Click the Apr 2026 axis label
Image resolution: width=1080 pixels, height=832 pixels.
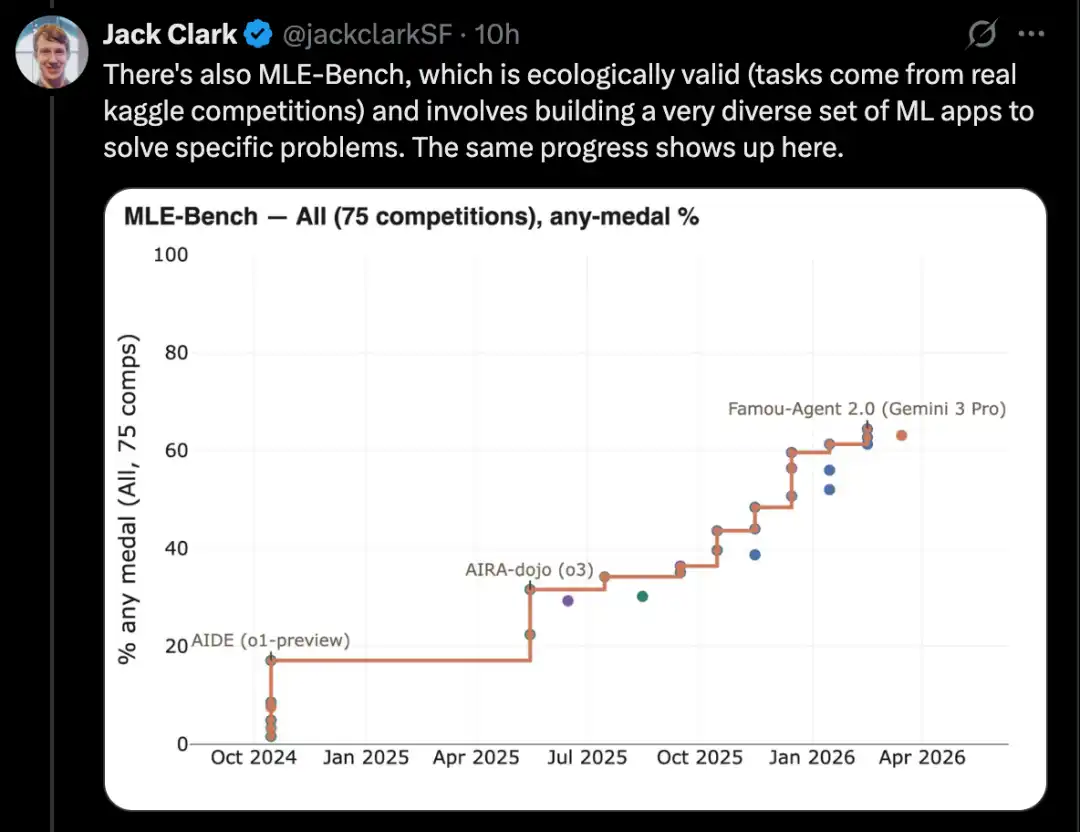coord(922,758)
